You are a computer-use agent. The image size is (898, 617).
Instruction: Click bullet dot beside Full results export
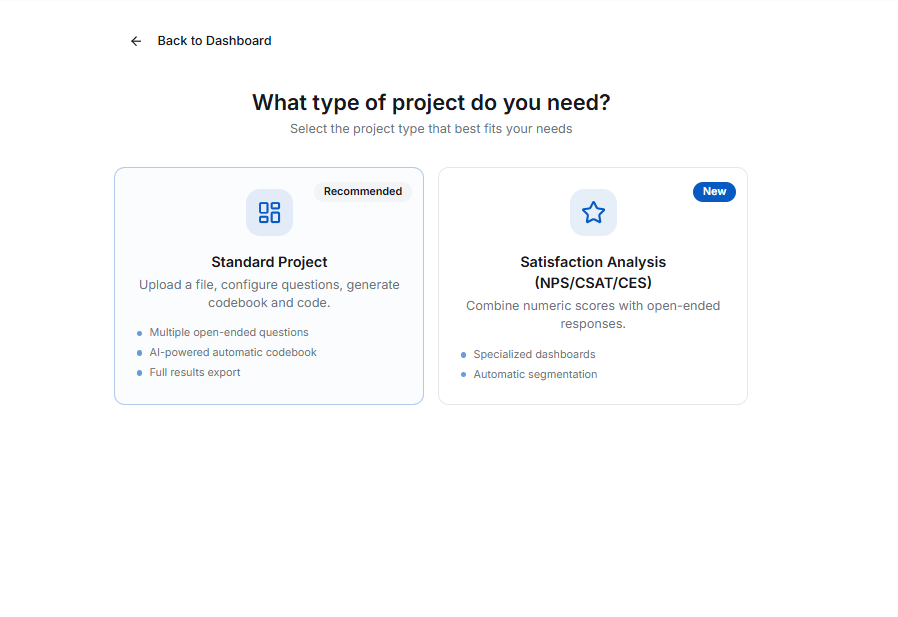139,373
